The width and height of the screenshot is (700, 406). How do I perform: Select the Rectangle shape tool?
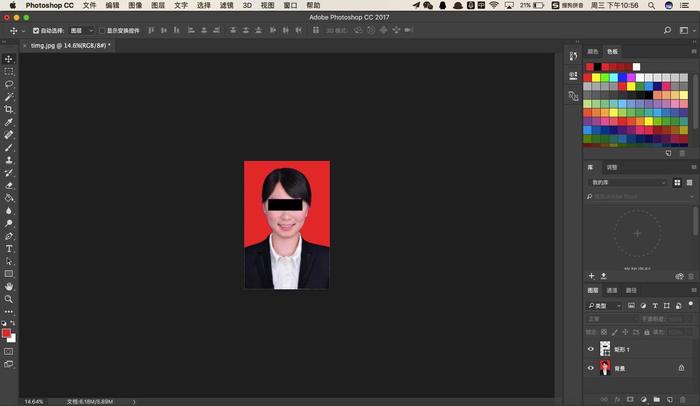pyautogui.click(x=8, y=274)
